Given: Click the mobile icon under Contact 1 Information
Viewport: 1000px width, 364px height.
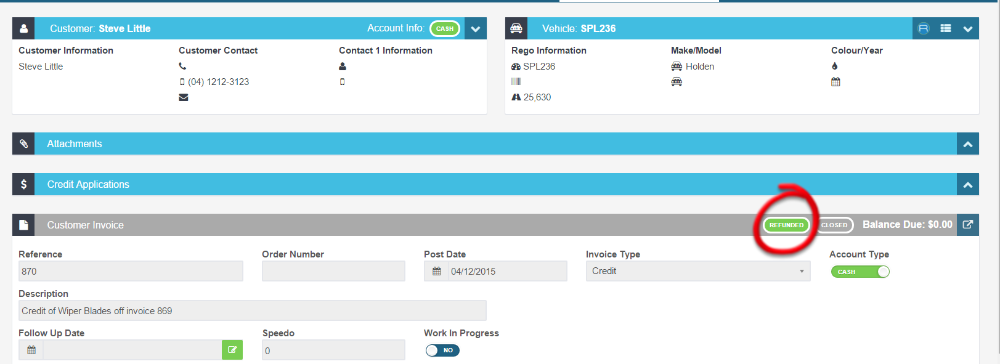Looking at the screenshot, I should (342, 82).
